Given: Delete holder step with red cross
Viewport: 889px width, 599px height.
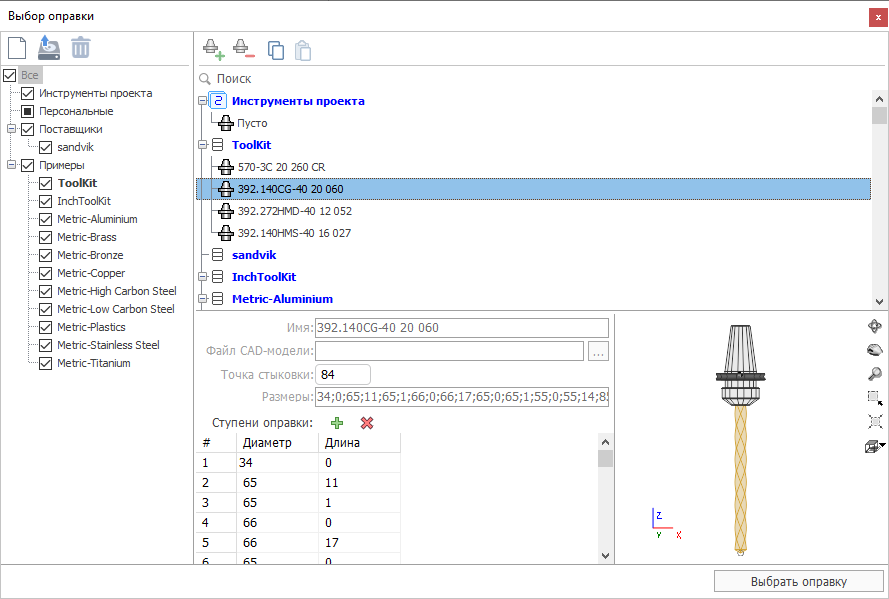Looking at the screenshot, I should pyautogui.click(x=367, y=423).
